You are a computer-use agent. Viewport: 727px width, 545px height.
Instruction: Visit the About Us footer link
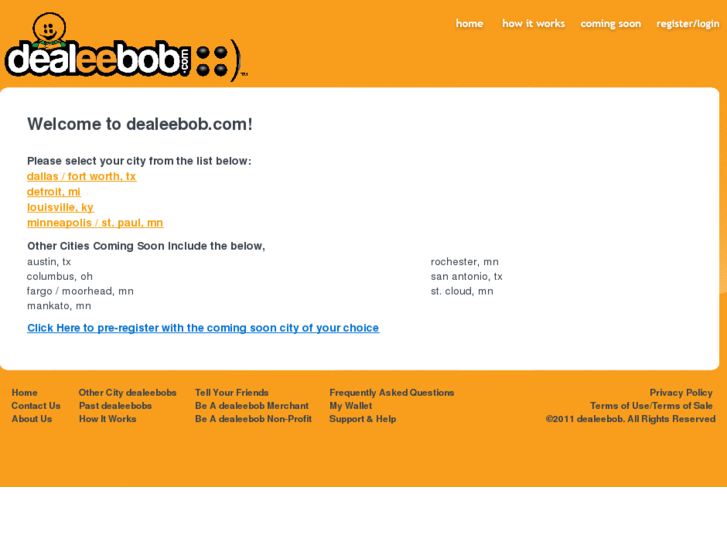32,419
